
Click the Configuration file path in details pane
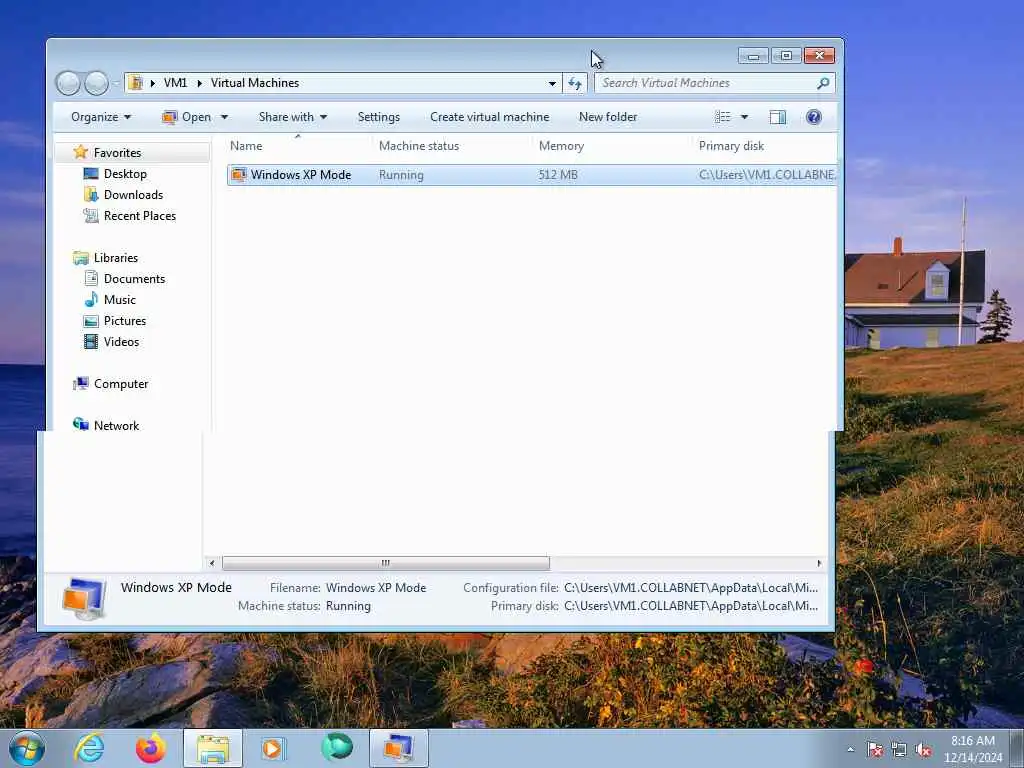(691, 587)
